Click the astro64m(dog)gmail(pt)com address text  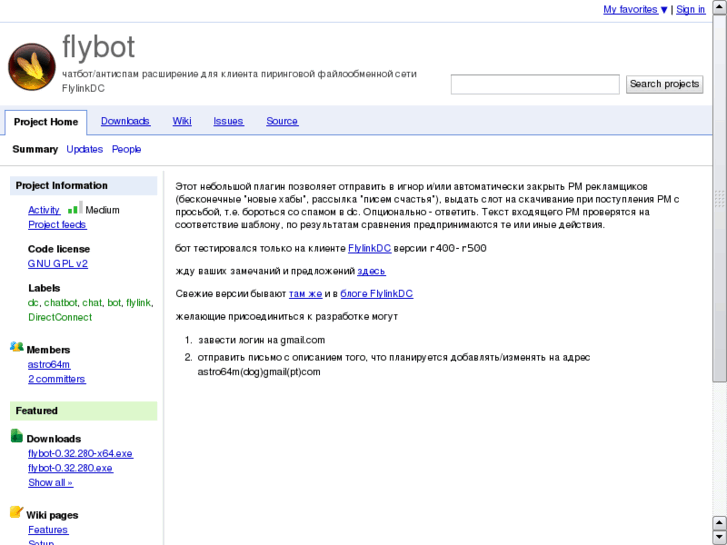259,372
